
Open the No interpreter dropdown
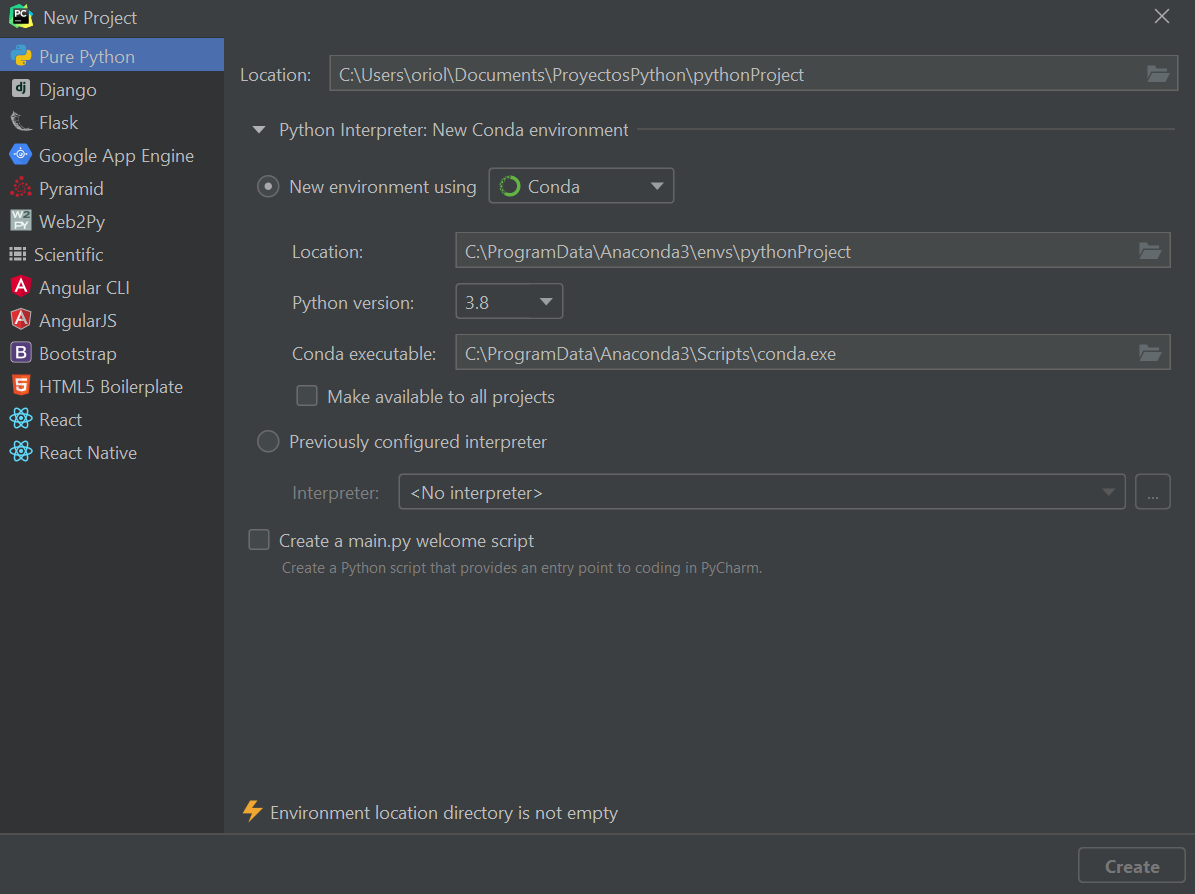point(762,492)
